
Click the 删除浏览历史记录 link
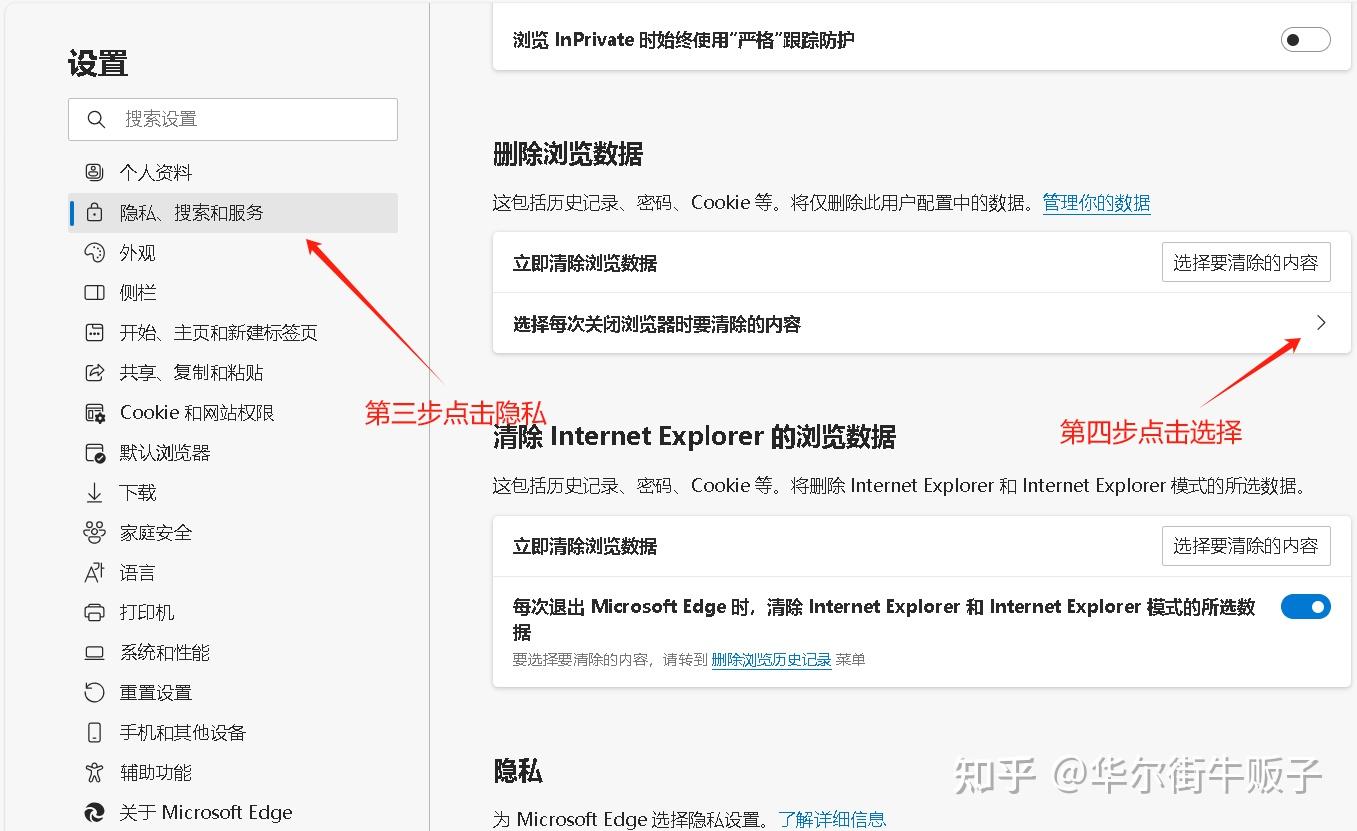pyautogui.click(x=771, y=659)
